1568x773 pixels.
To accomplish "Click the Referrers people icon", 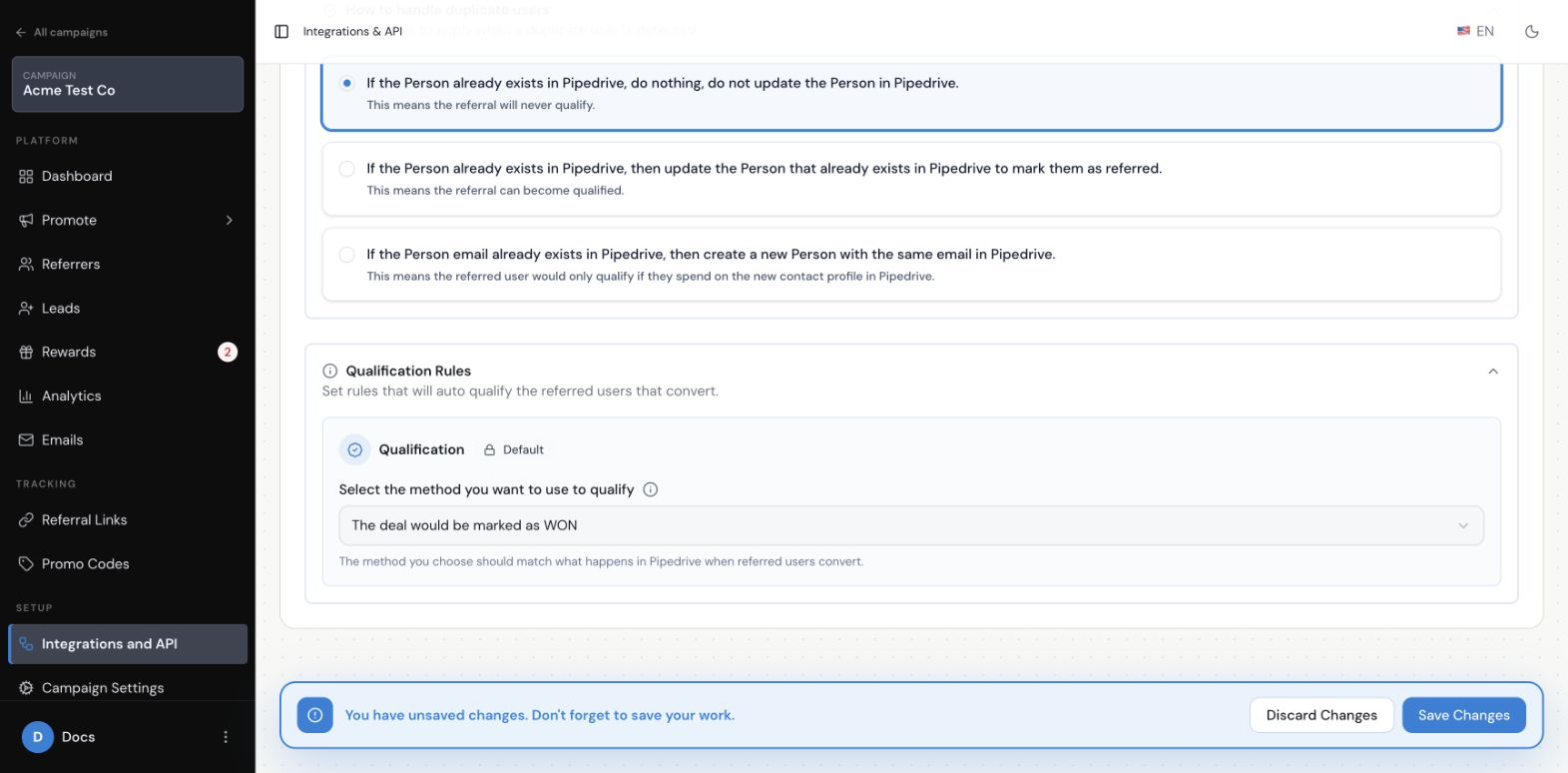I will 26,265.
